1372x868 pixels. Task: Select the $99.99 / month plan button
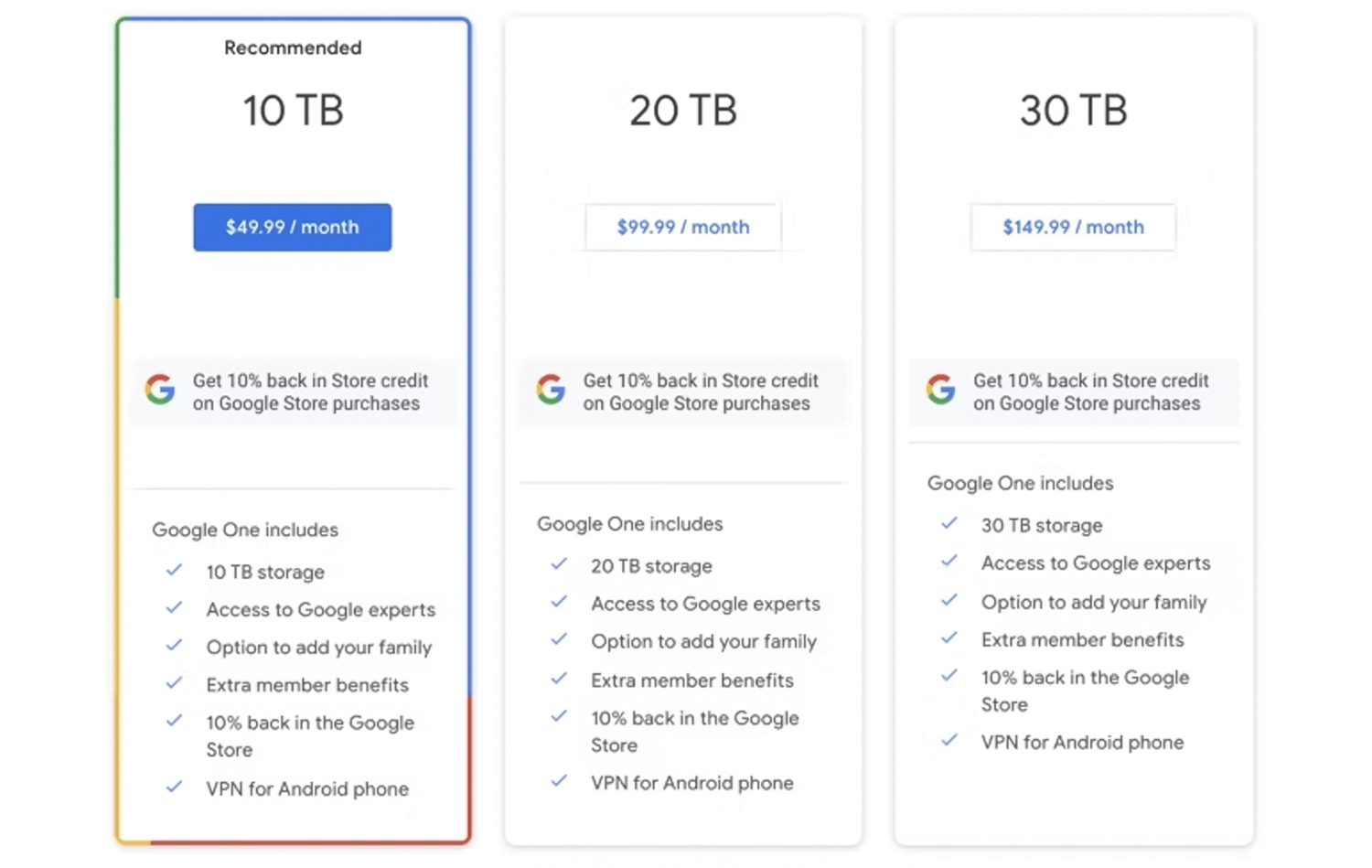682,227
